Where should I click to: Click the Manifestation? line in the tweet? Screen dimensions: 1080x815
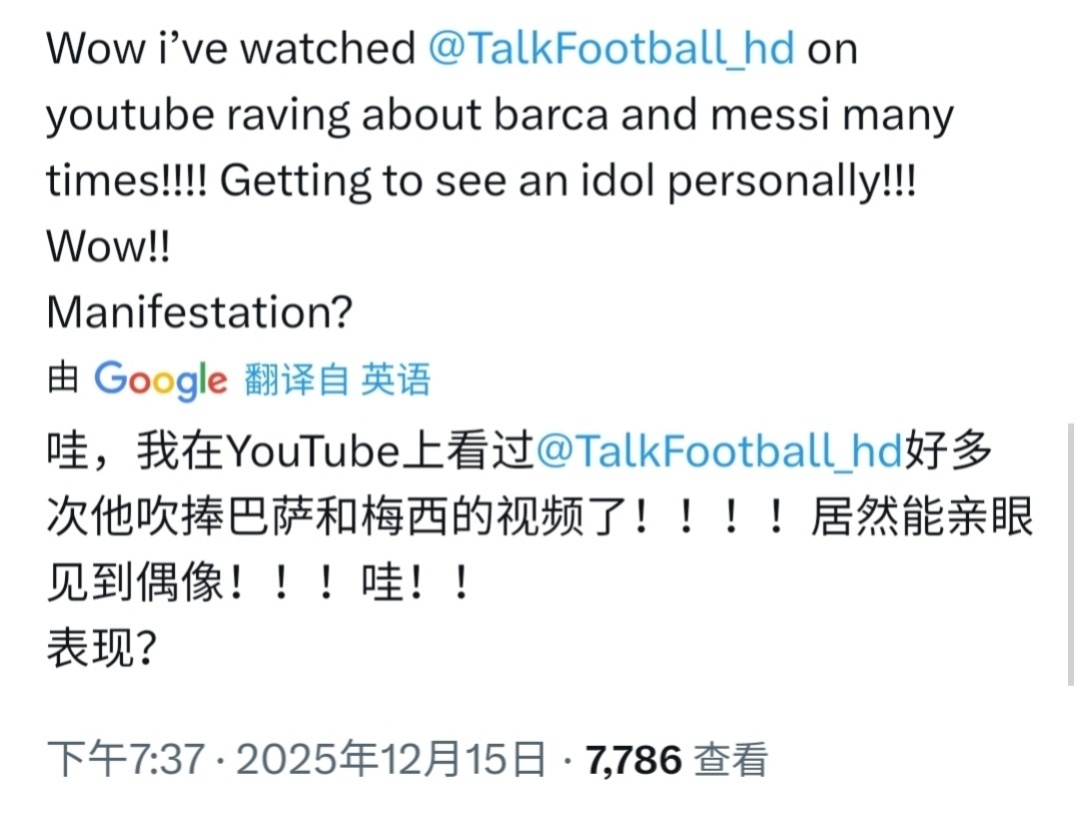click(200, 312)
